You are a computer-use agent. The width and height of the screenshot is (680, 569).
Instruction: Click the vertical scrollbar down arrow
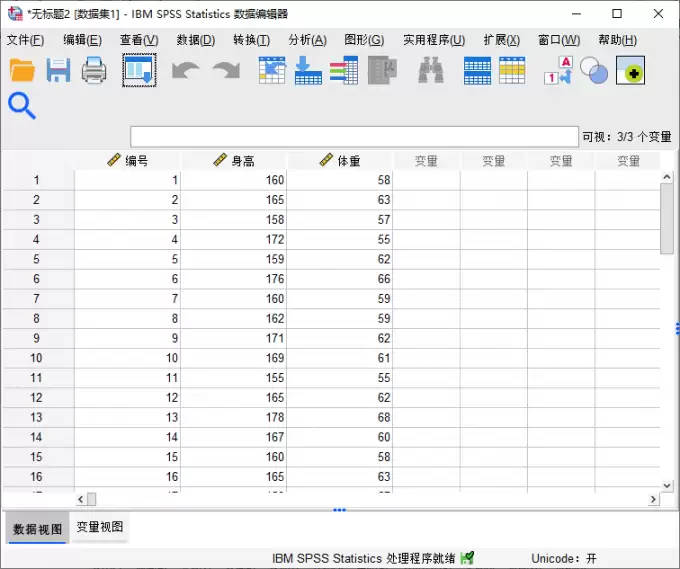click(667, 486)
